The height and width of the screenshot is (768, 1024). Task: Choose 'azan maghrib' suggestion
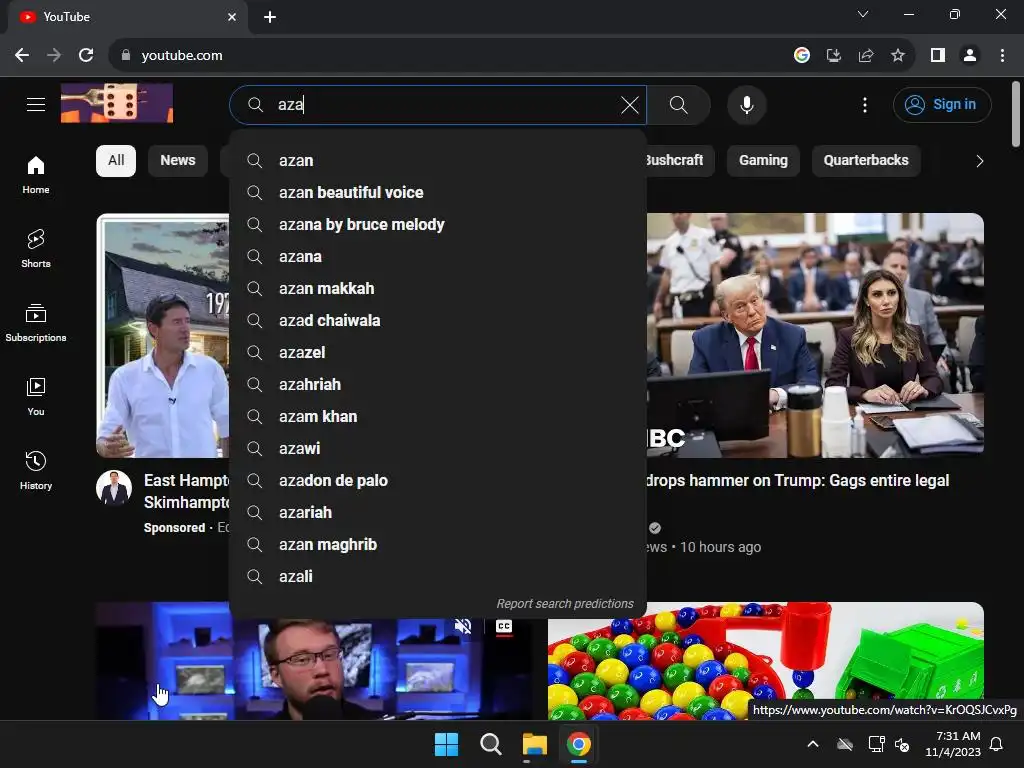[x=438, y=545]
